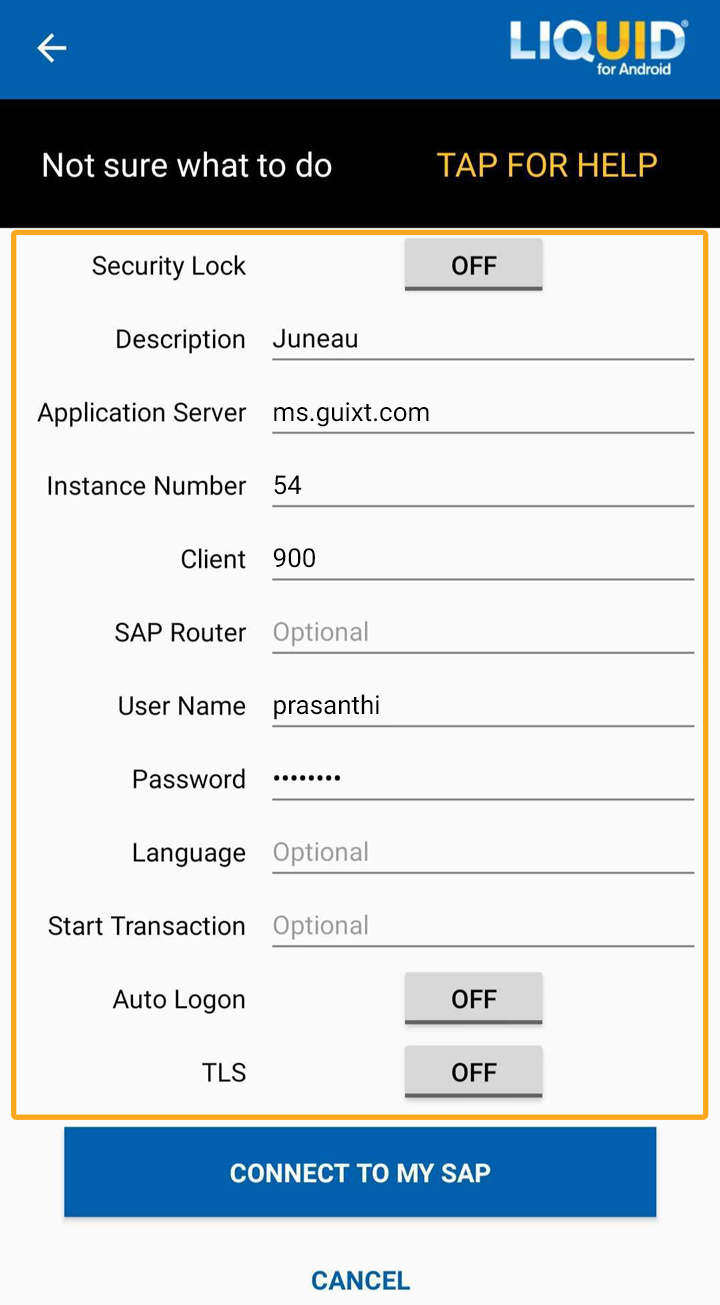Tap the Auto Logon label

(x=179, y=1000)
